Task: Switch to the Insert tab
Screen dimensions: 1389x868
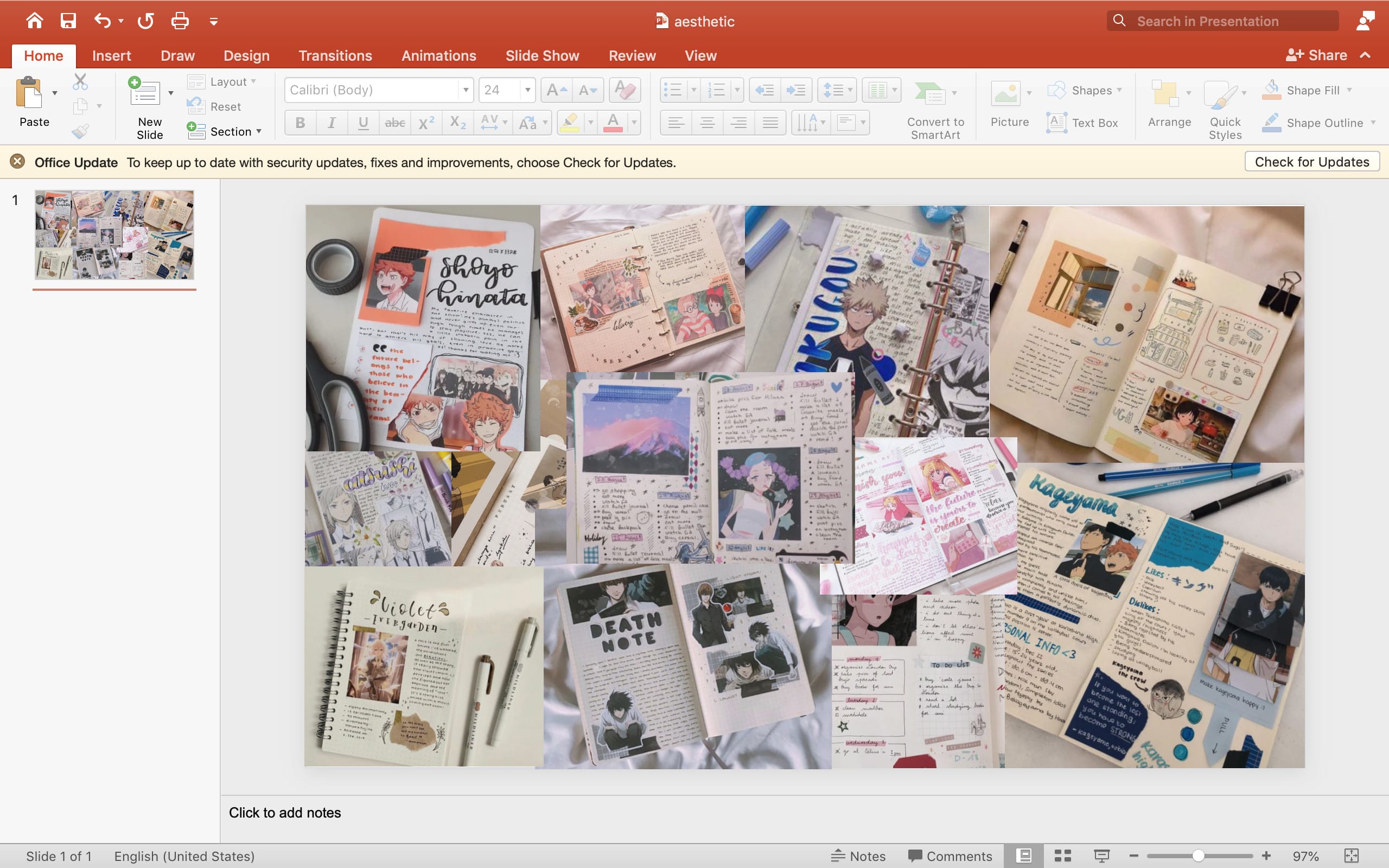Action: click(x=111, y=56)
